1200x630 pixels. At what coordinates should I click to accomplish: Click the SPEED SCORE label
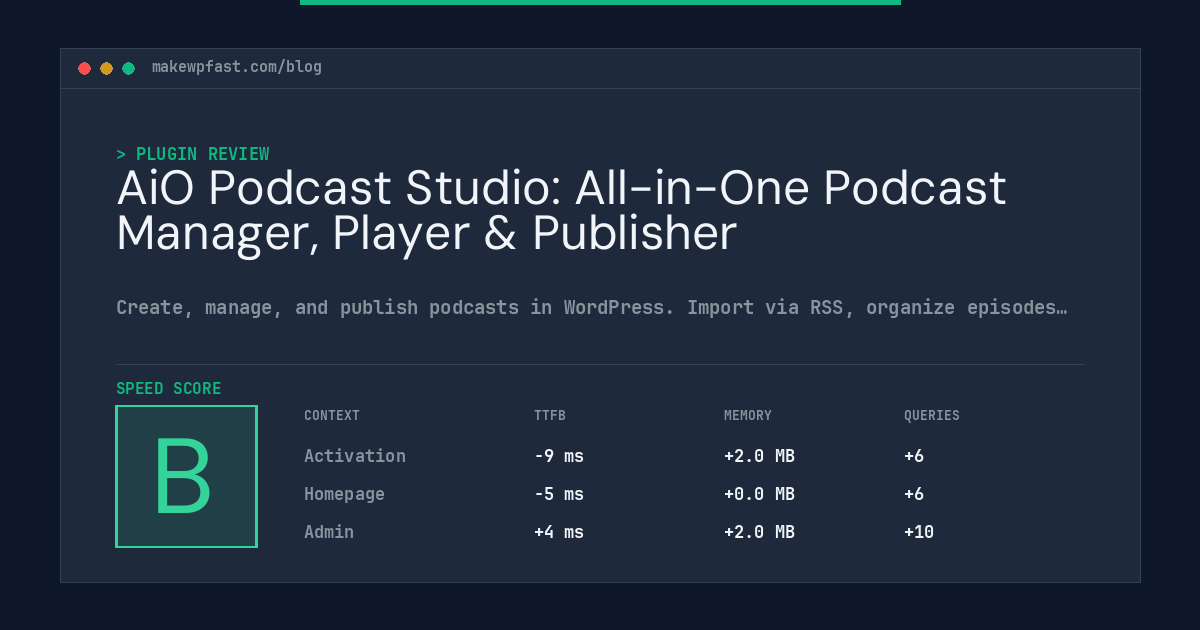coord(169,388)
